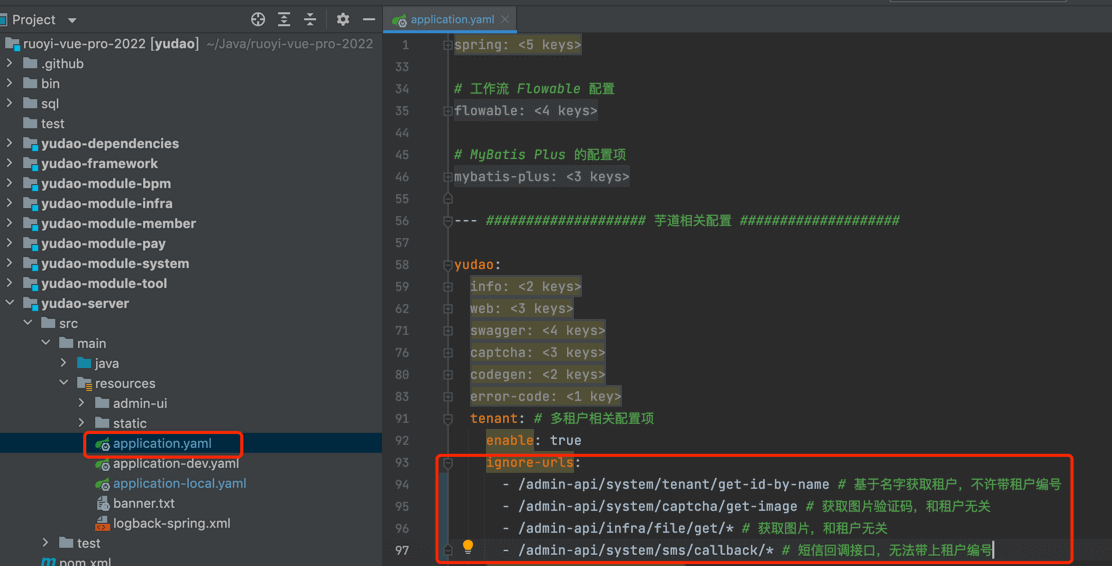Select logback-spring.xml in the tree
The height and width of the screenshot is (566, 1112).
(x=171, y=523)
